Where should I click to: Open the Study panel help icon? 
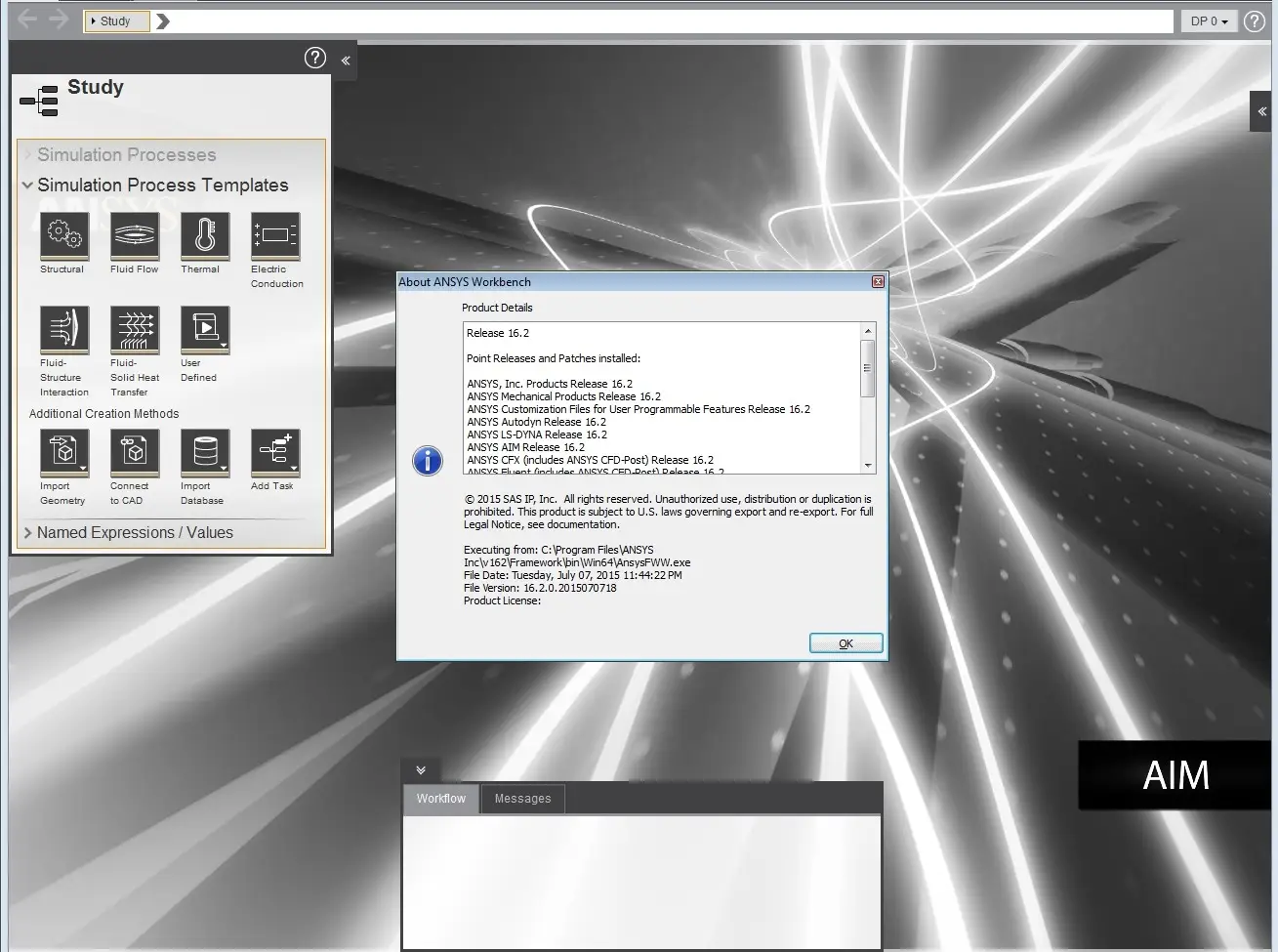[x=314, y=58]
